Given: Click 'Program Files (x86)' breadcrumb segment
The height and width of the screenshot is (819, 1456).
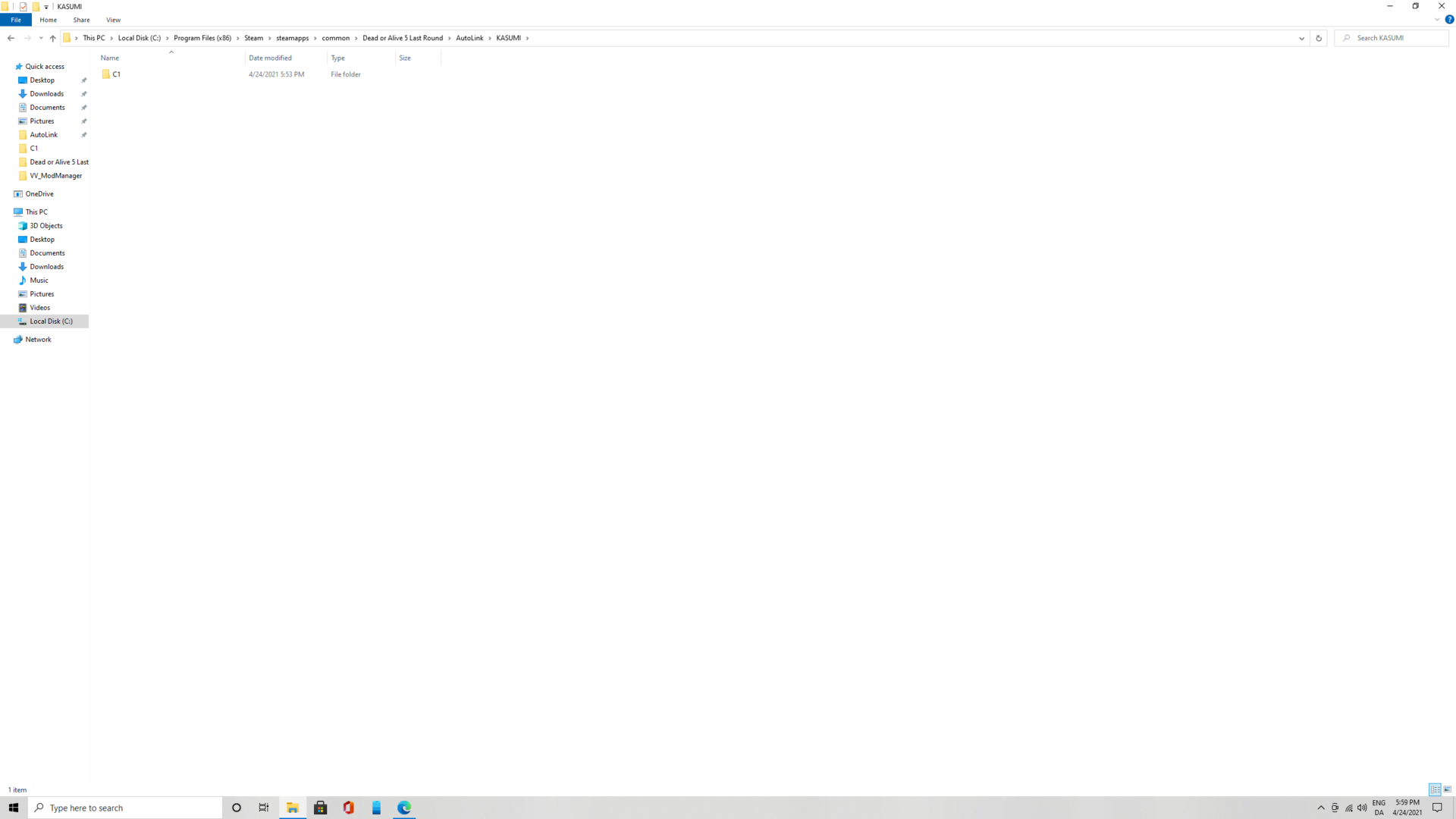Looking at the screenshot, I should point(202,38).
